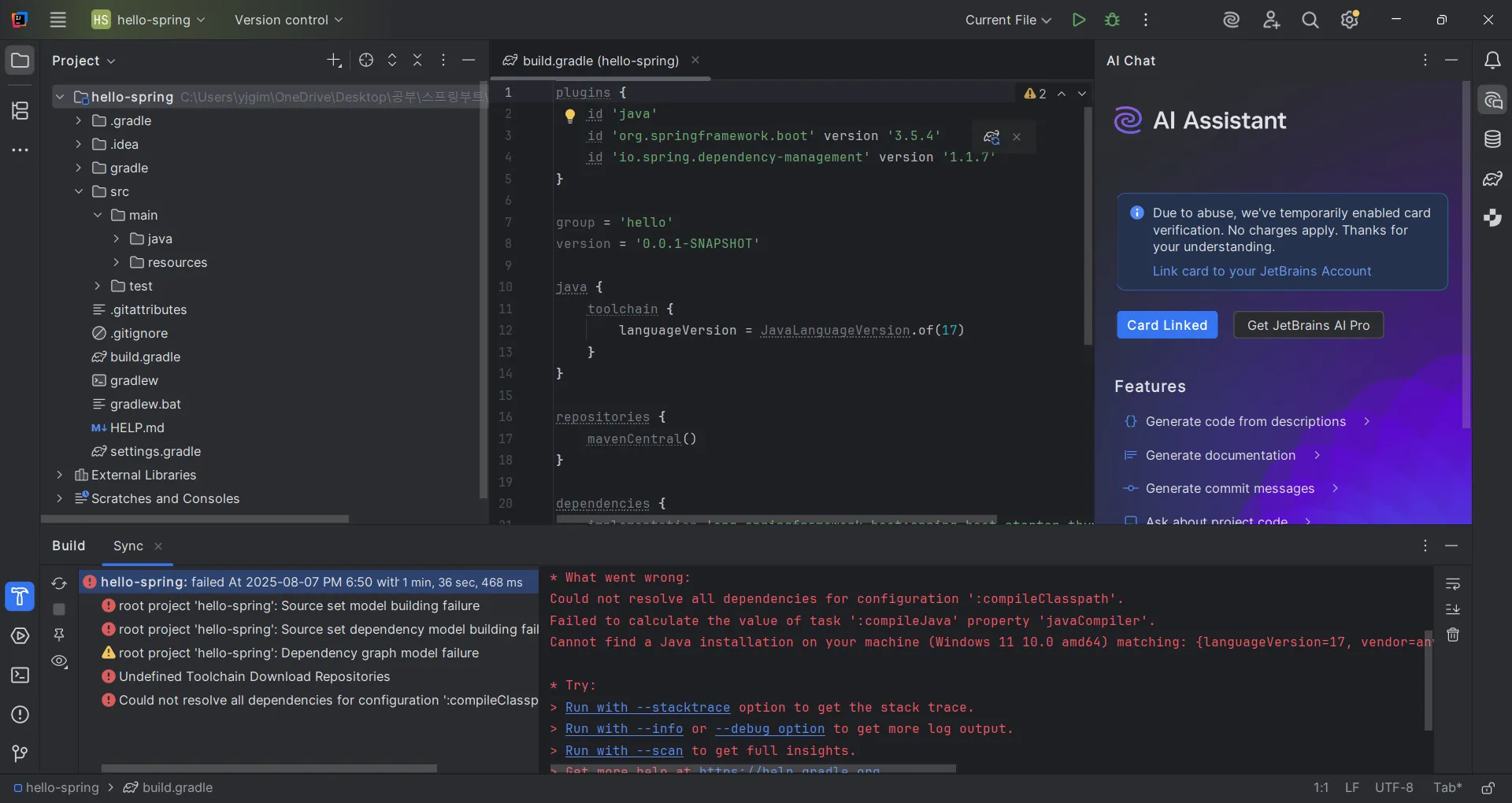Click the Get JetBrains AI Pro button
This screenshot has height=803, width=1512.
[1308, 325]
